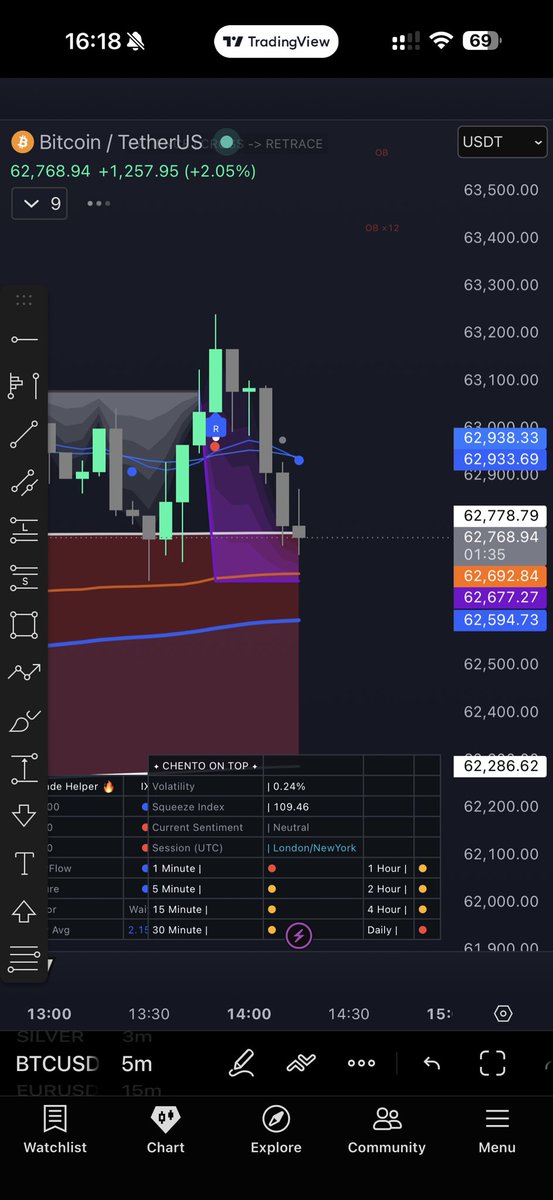Tap the 13:30 time axis label
Screen dimensions: 553x1200
[x=149, y=1013]
